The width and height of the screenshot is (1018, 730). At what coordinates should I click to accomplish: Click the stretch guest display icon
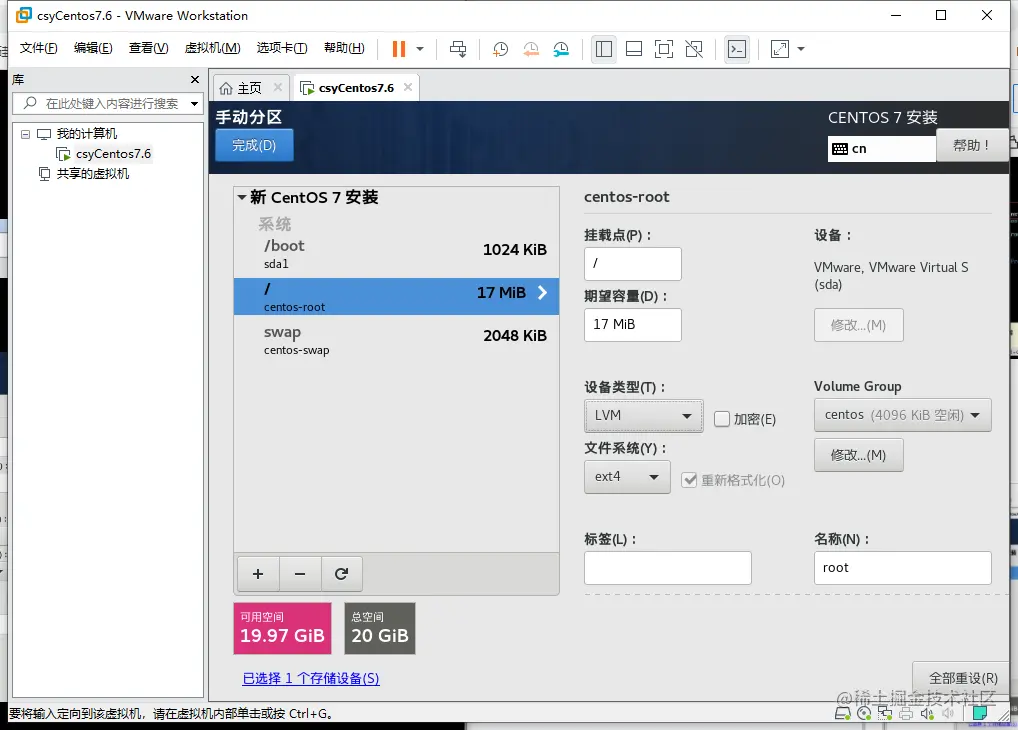click(x=780, y=49)
